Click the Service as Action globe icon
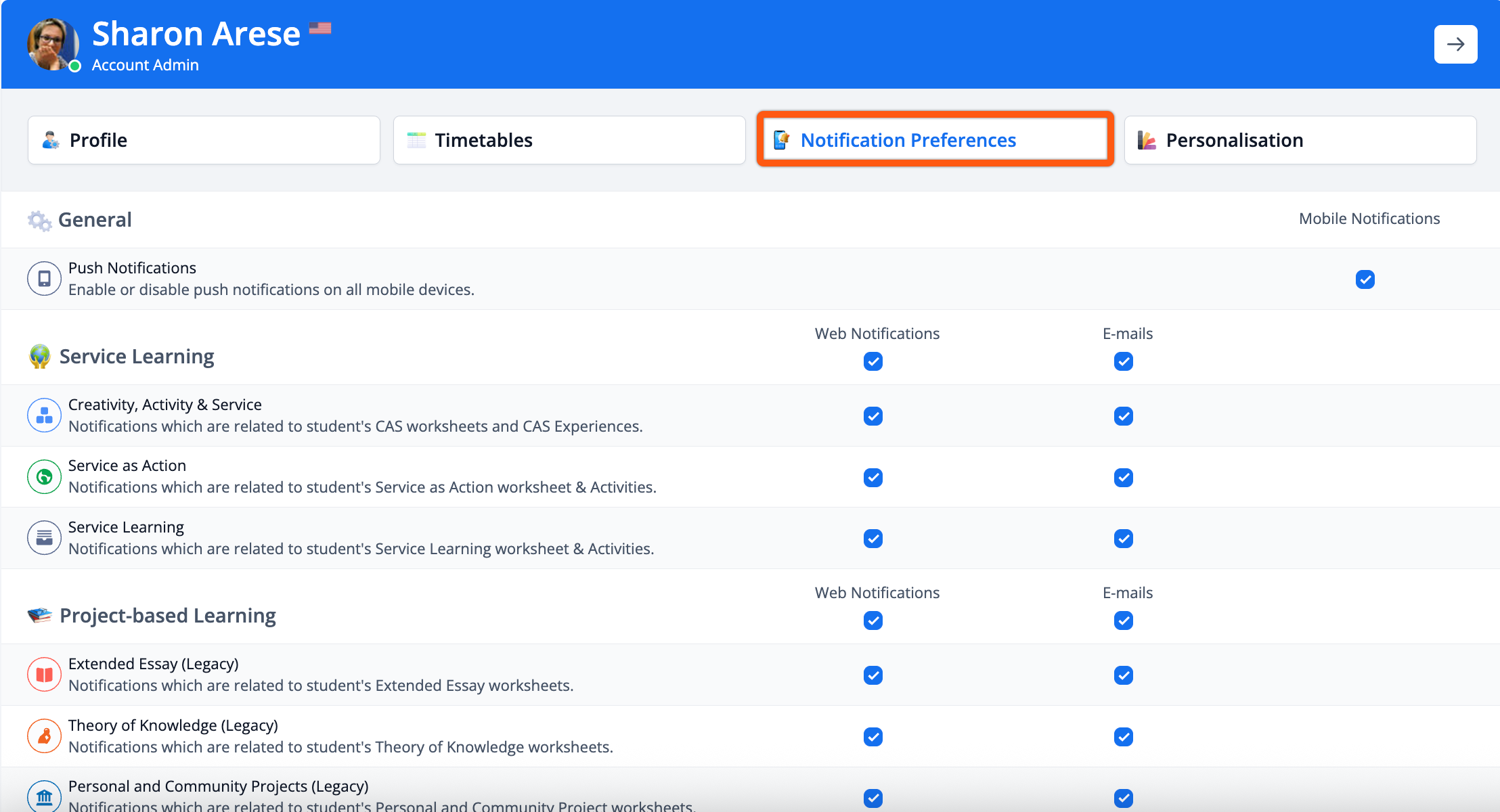This screenshot has width=1500, height=812. pos(44,477)
